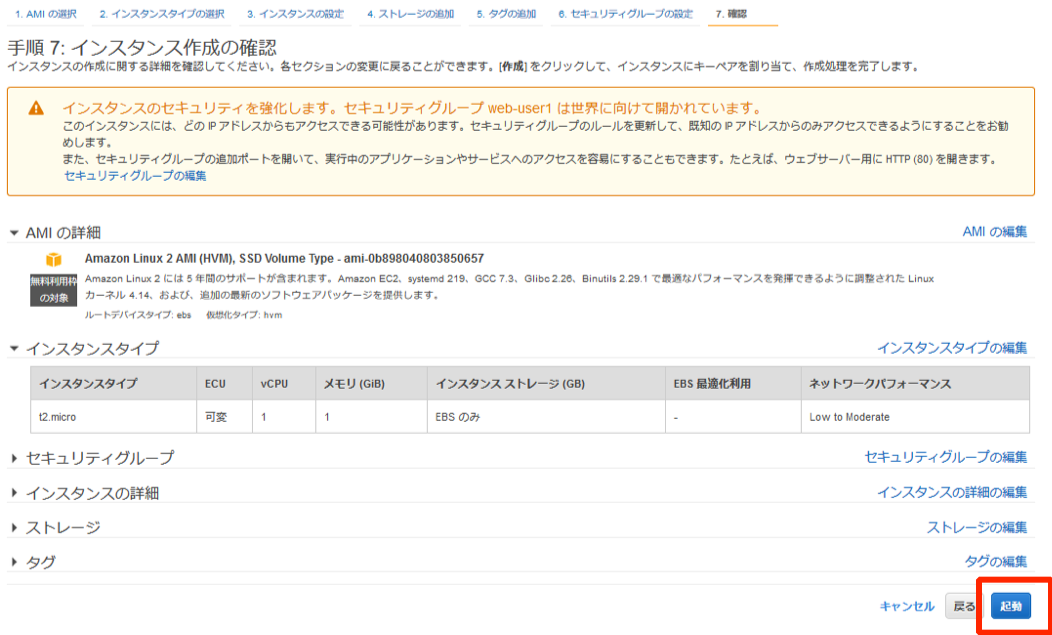Image resolution: width=1052 pixels, height=635 pixels.
Task: Click 'インスタンスの詳細の編集' link
Action: [x=951, y=492]
